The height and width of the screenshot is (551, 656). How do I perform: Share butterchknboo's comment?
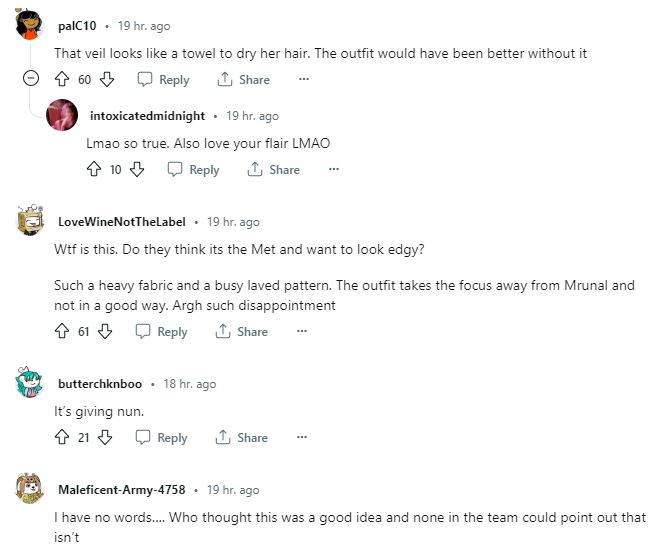click(243, 437)
